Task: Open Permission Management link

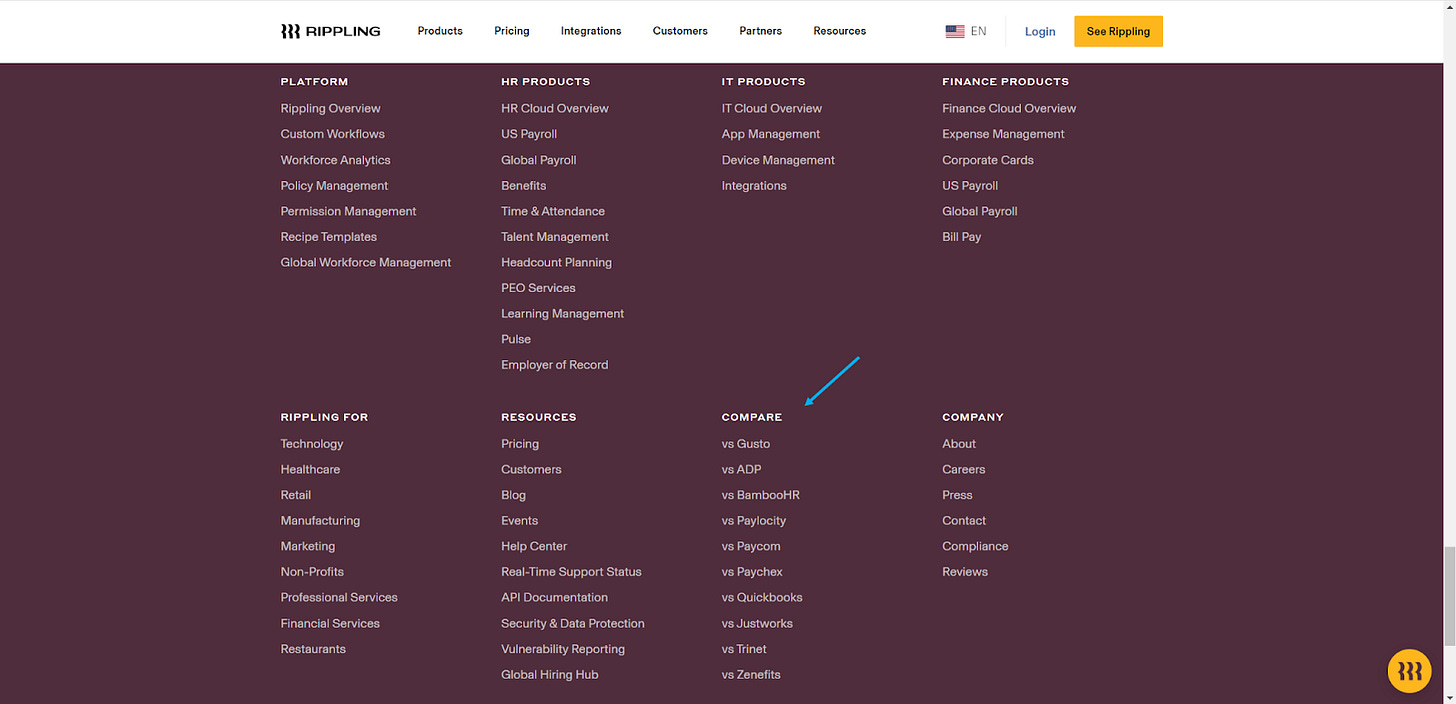Action: (348, 211)
